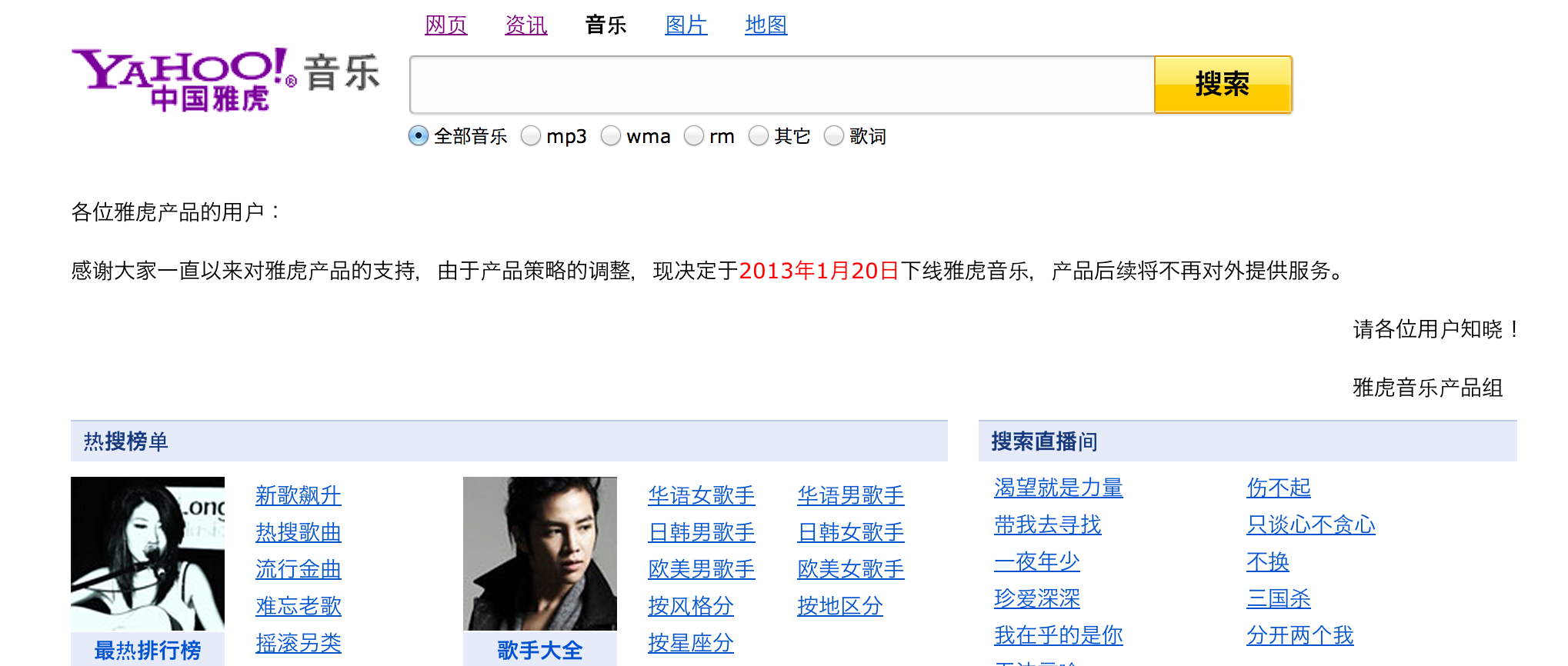Open the 歌手大全 label link
The width and height of the screenshot is (1568, 666).
pos(540,650)
